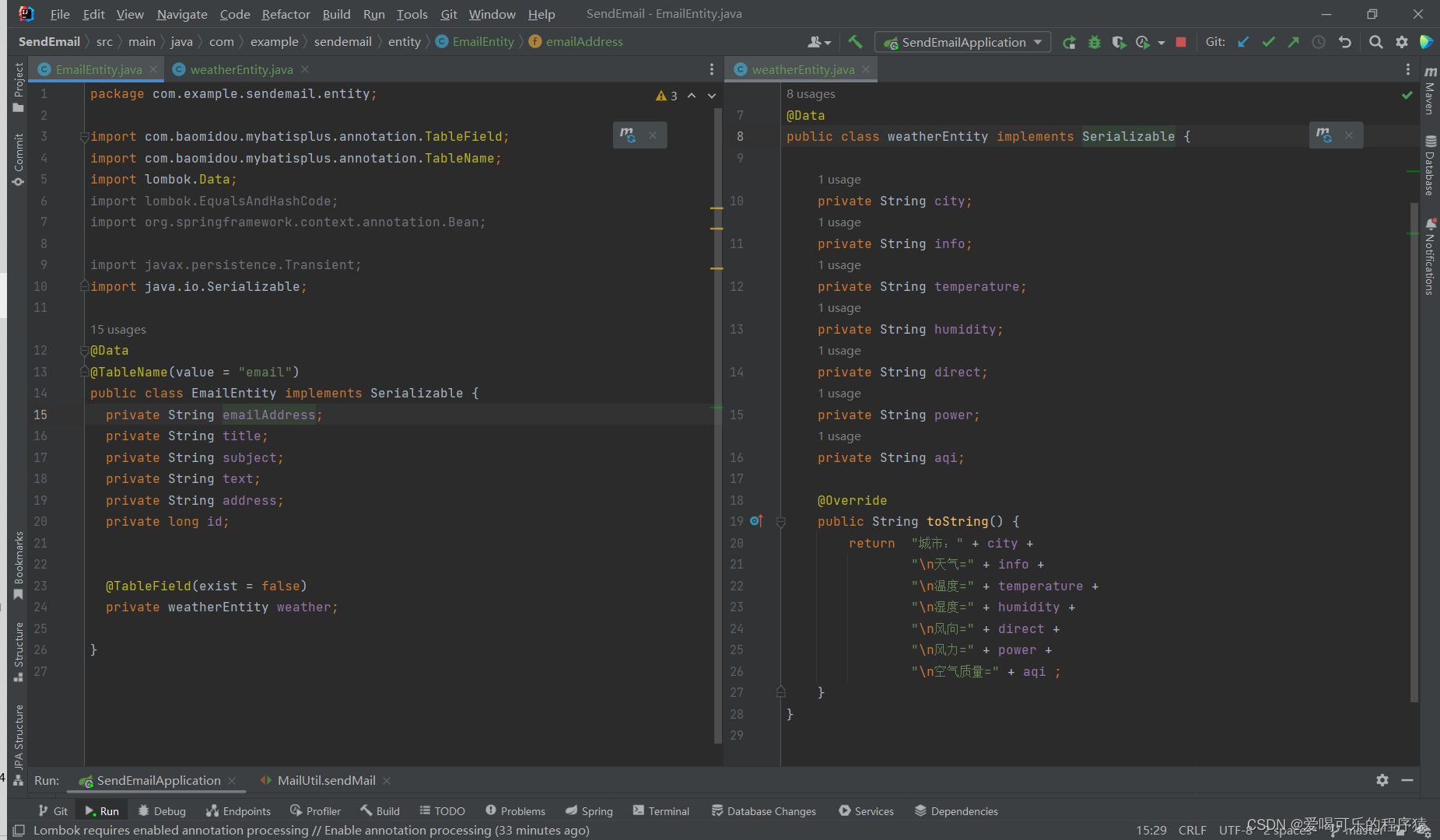Open right editor tab options kebab menu
This screenshot has width=1440, height=840.
[1408, 69]
